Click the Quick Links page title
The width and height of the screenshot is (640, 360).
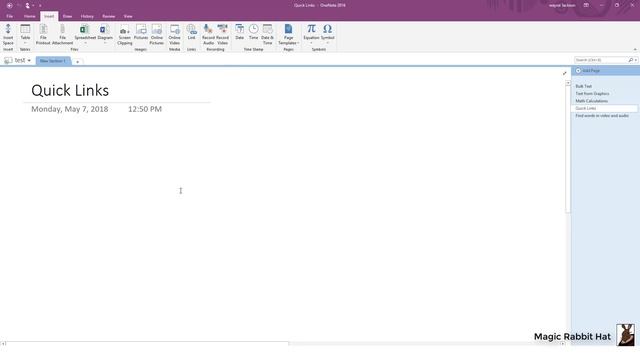(x=70, y=90)
